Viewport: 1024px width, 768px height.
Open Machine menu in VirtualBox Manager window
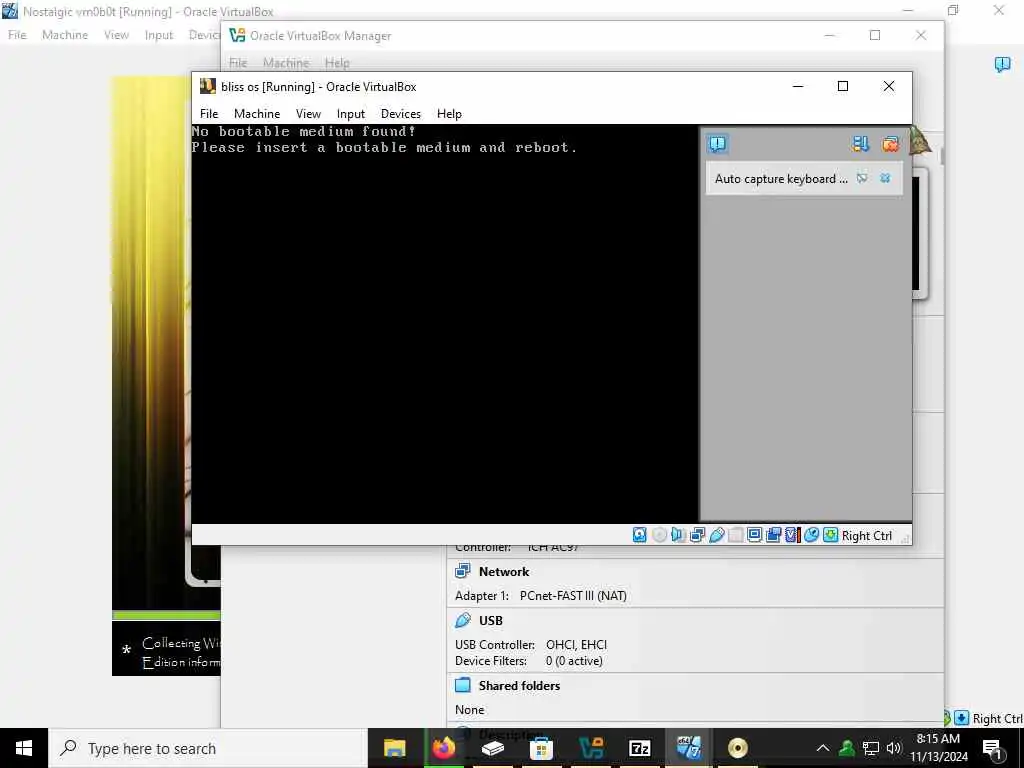[286, 63]
